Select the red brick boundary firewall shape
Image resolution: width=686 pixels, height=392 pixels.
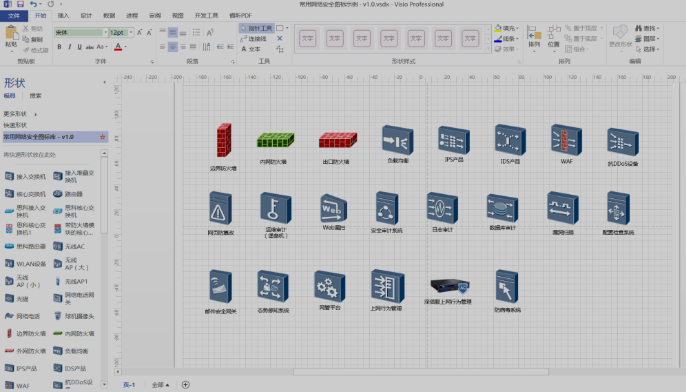pyautogui.click(x=224, y=140)
